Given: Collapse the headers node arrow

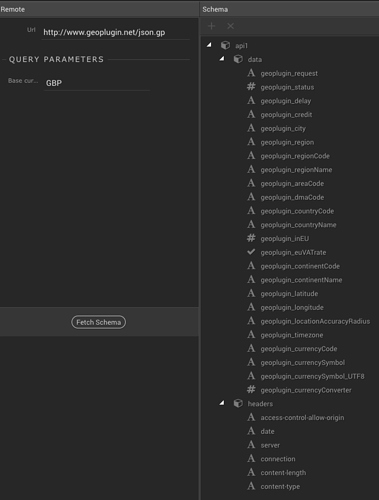Looking at the screenshot, I should (222, 403).
